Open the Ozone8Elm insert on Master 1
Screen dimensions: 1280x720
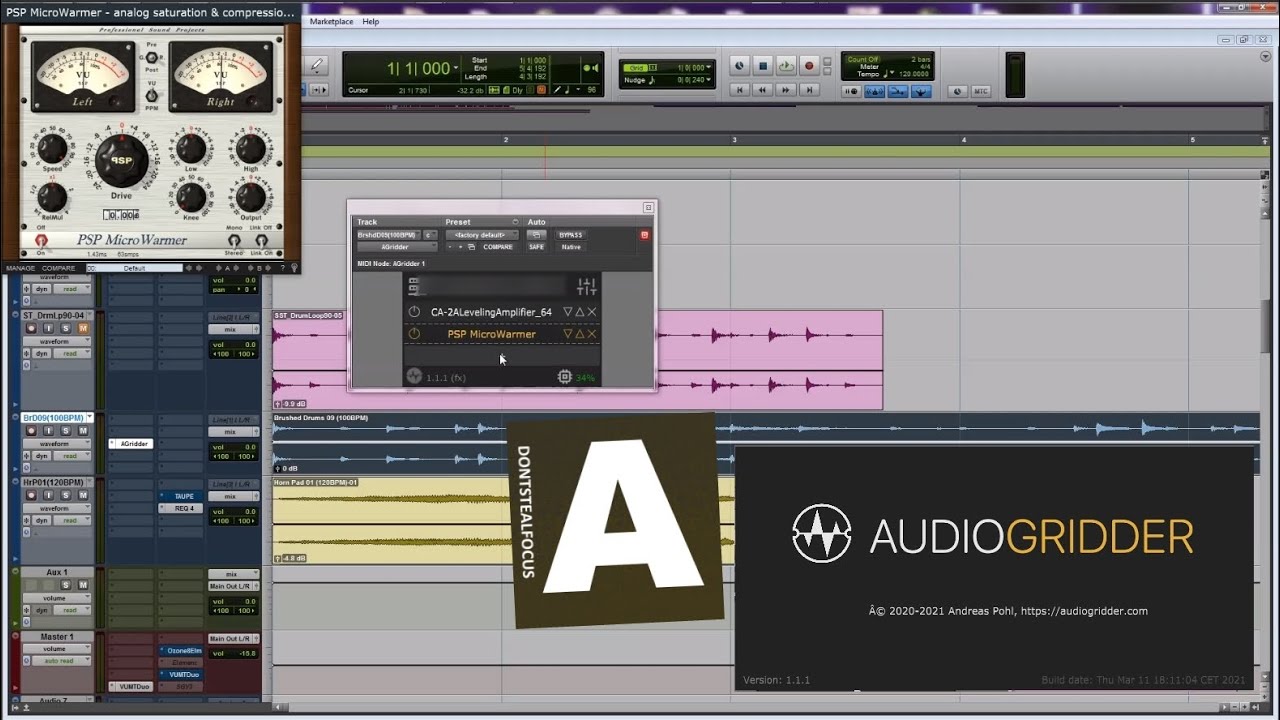point(181,651)
